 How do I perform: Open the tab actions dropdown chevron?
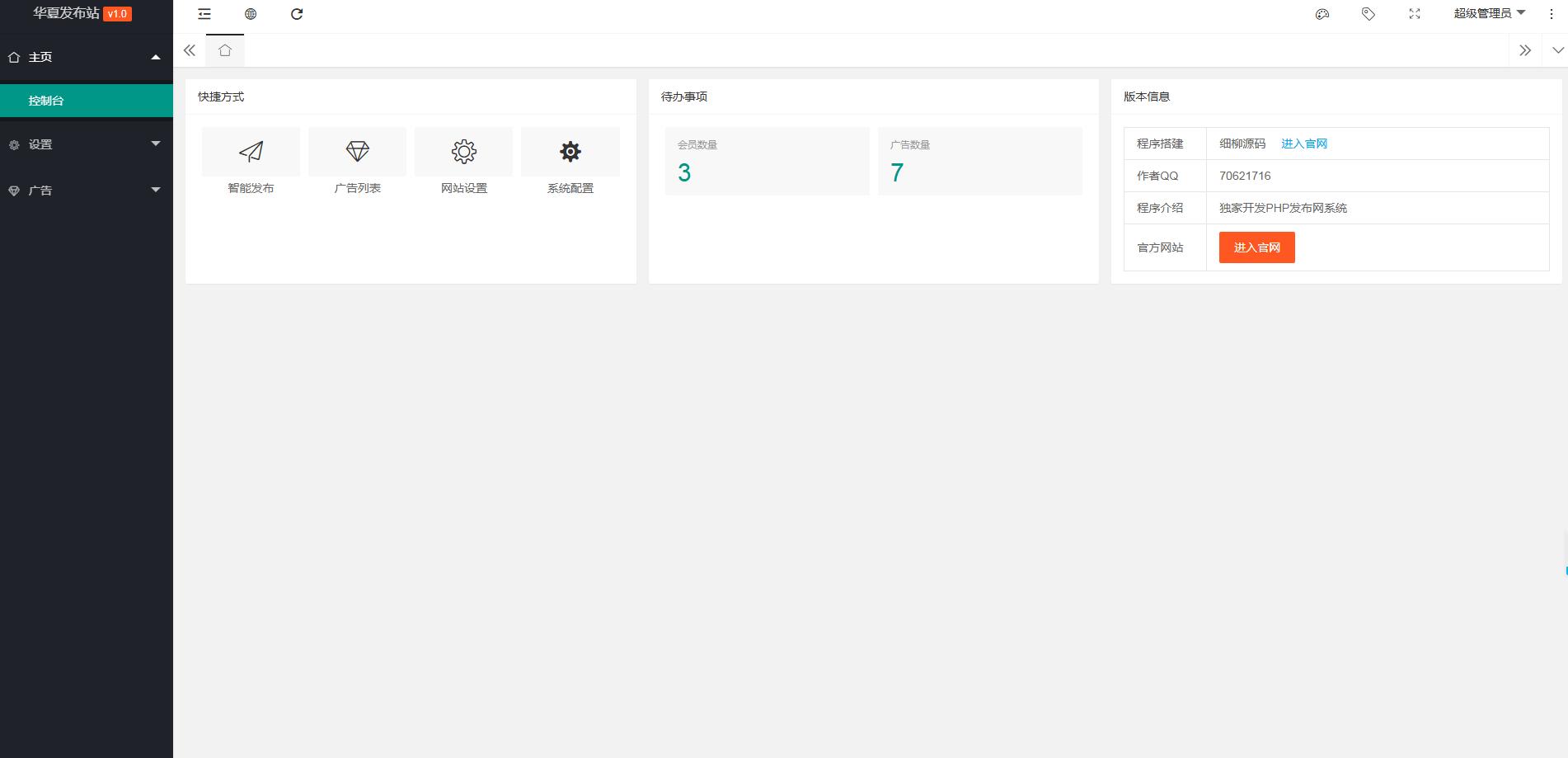pos(1557,50)
